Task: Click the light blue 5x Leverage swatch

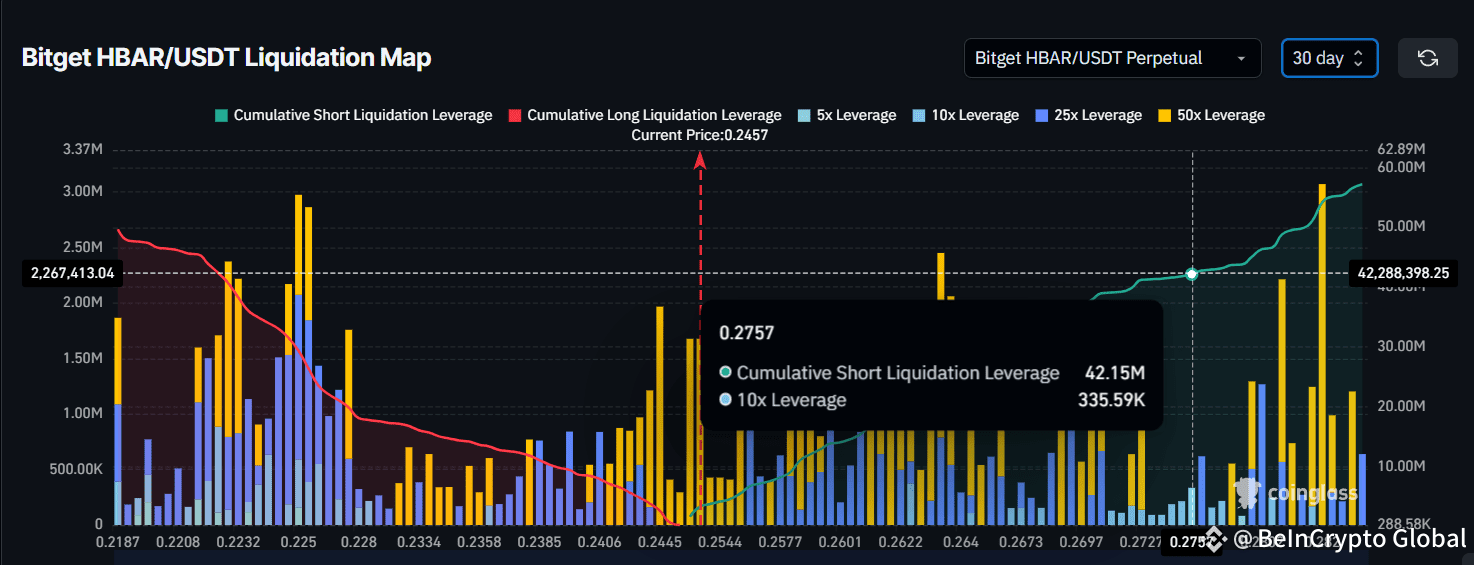Action: (803, 115)
